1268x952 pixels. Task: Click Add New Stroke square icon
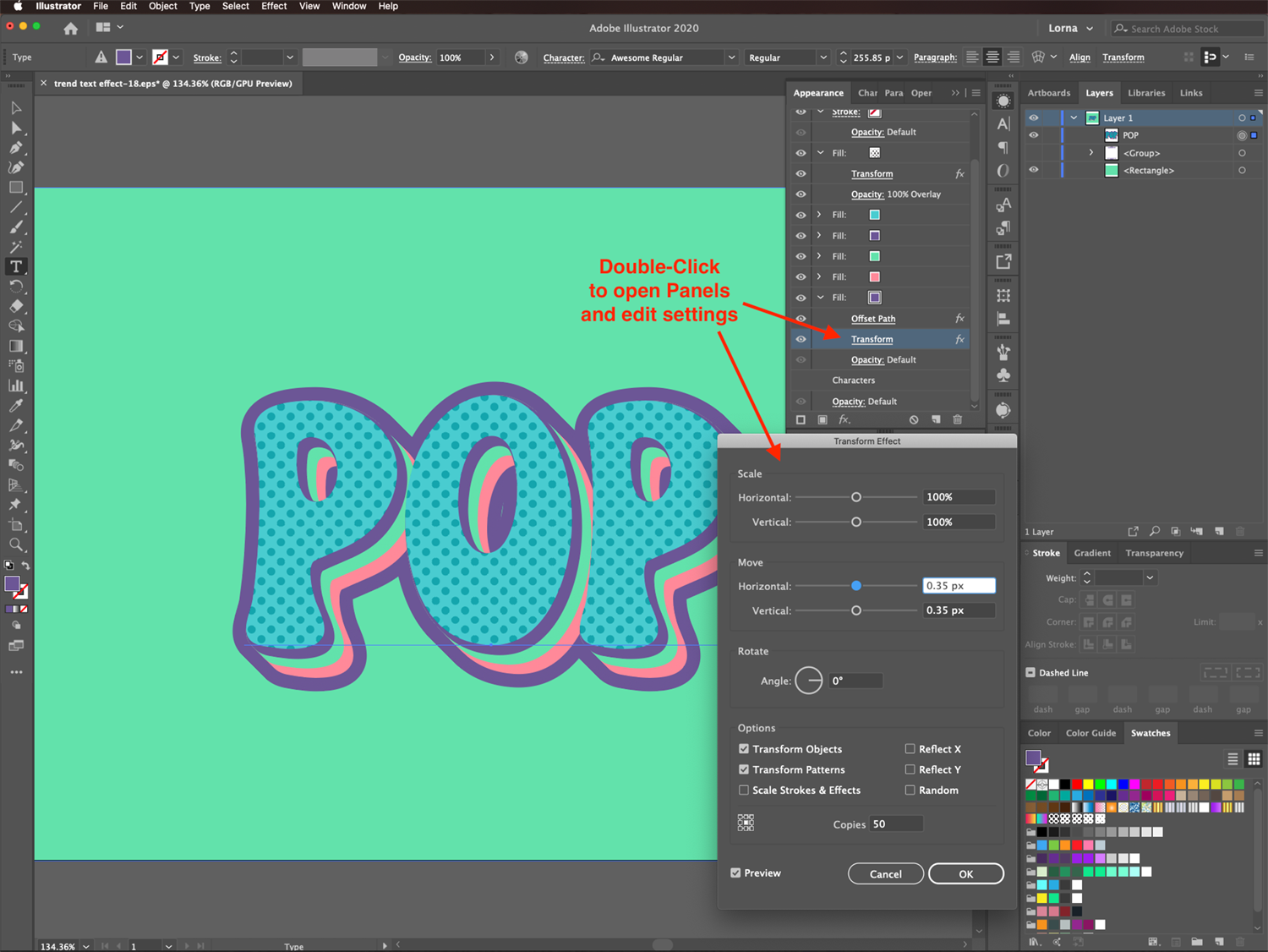coord(801,419)
